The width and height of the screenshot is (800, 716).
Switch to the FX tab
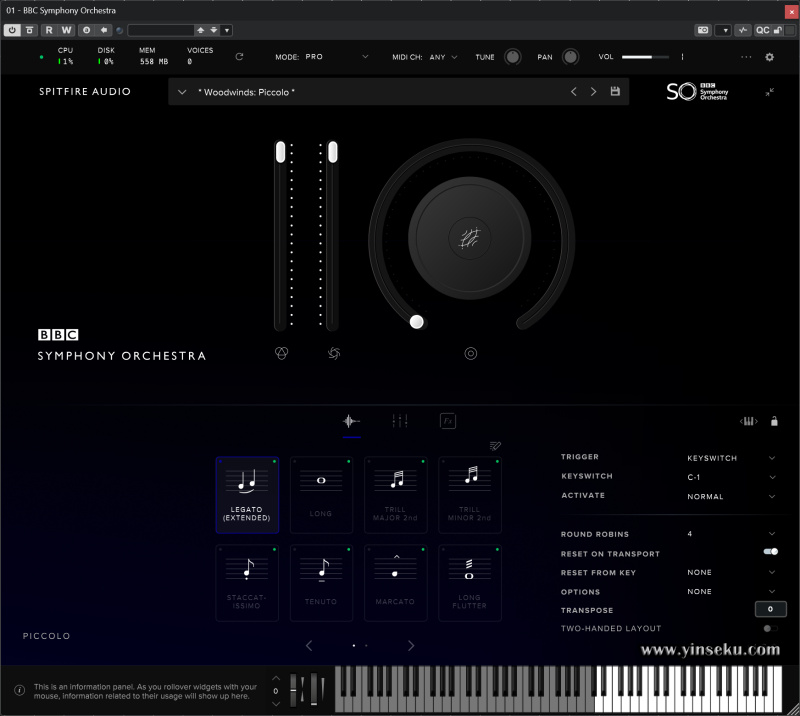[448, 421]
